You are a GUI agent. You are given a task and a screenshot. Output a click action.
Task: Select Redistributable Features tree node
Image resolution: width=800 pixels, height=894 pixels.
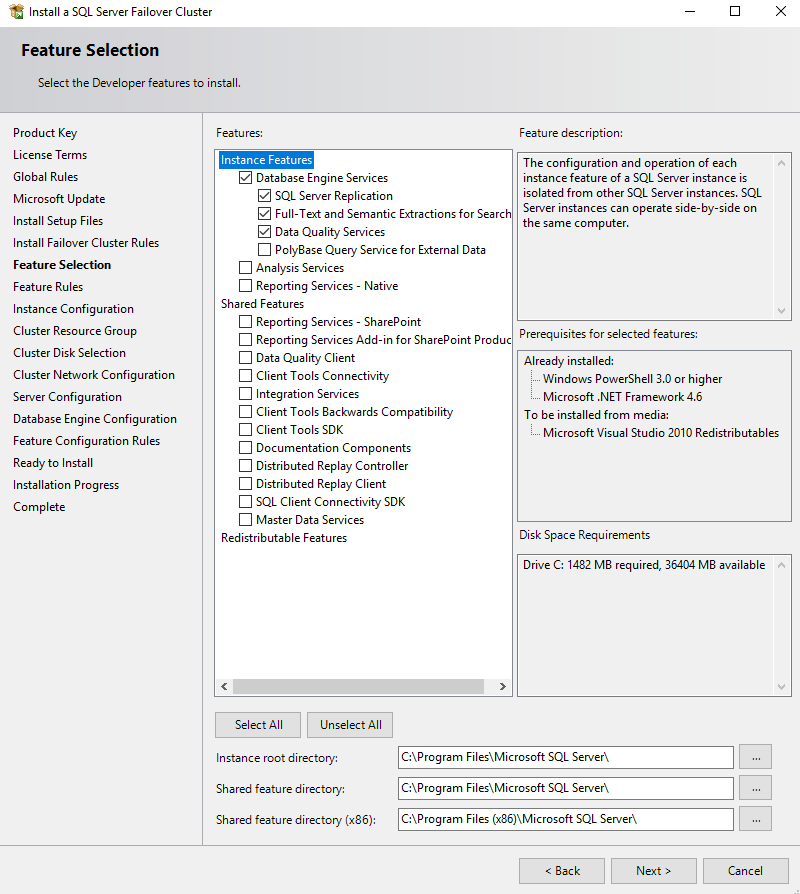pos(284,538)
